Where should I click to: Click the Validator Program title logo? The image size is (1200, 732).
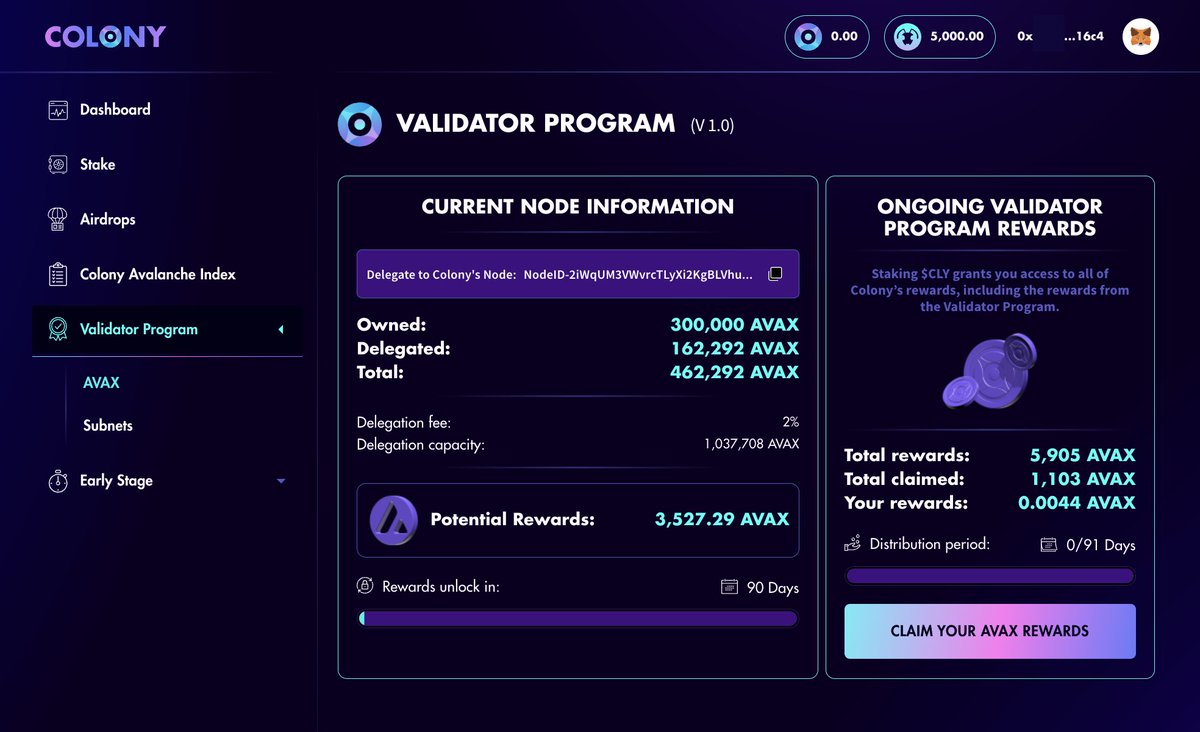pyautogui.click(x=359, y=125)
